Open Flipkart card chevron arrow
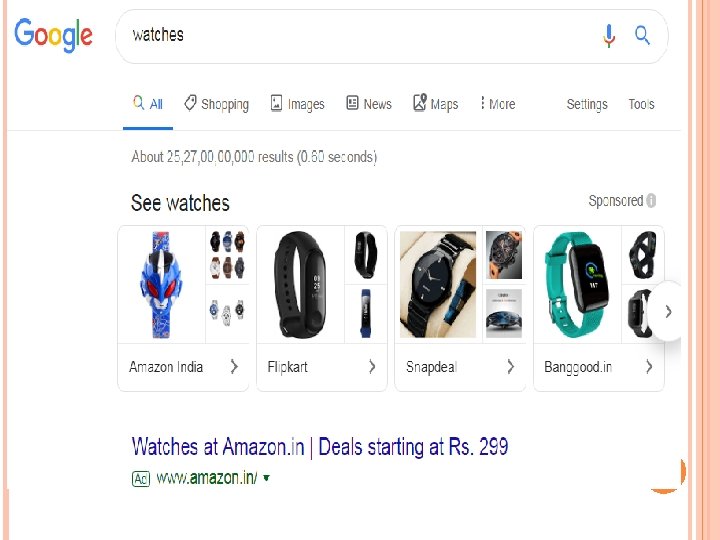 372,366
